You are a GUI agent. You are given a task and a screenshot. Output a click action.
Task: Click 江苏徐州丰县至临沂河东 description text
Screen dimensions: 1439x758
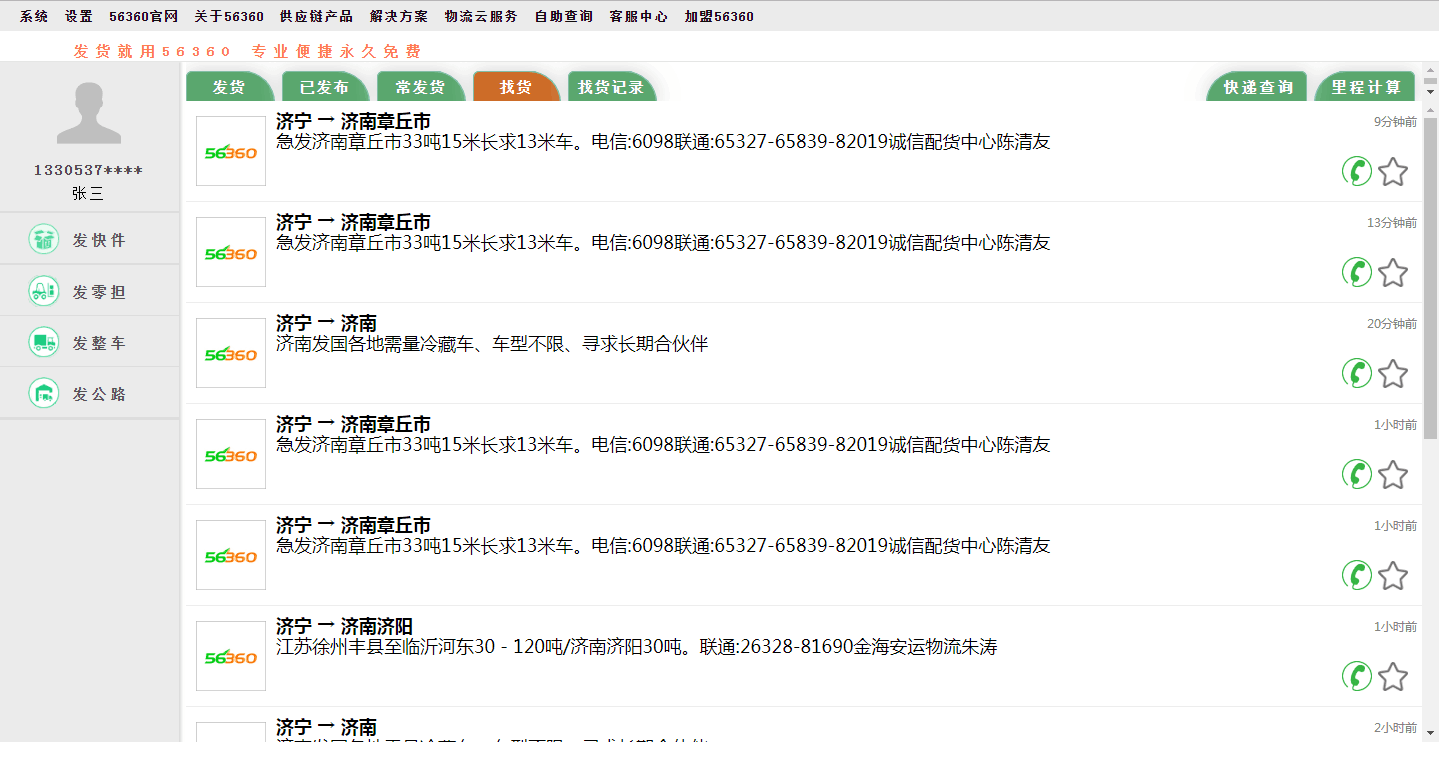click(x=637, y=647)
